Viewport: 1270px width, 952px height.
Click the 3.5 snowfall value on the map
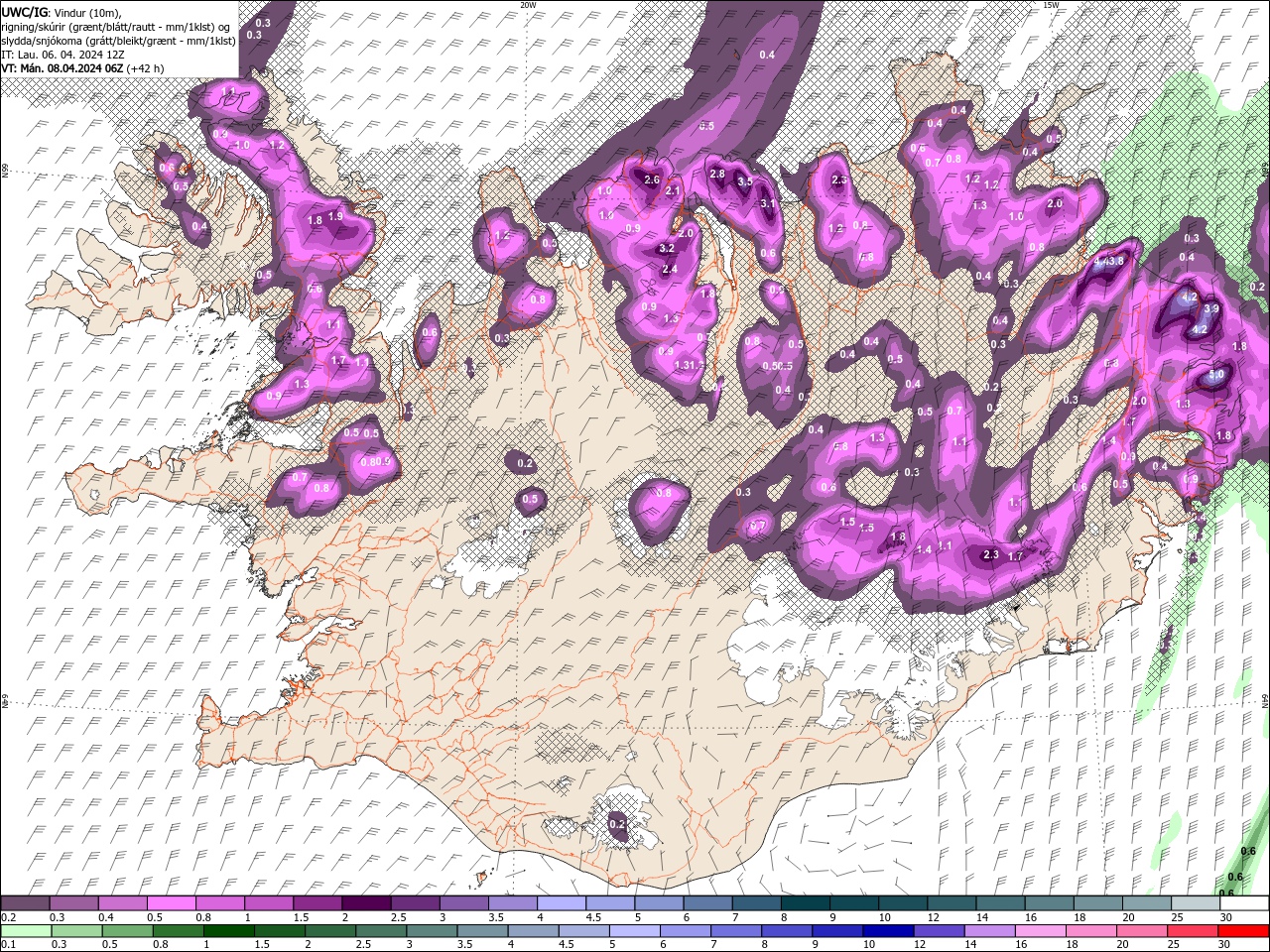[x=745, y=182]
